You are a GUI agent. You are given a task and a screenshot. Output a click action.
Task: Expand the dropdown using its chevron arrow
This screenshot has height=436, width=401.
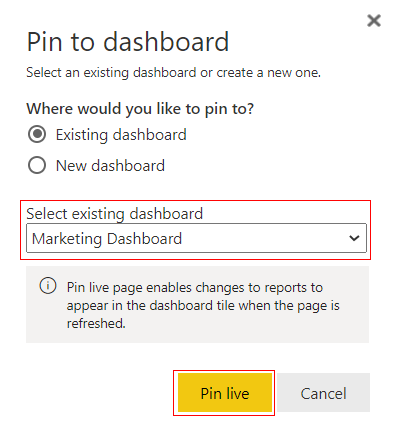pyautogui.click(x=354, y=238)
